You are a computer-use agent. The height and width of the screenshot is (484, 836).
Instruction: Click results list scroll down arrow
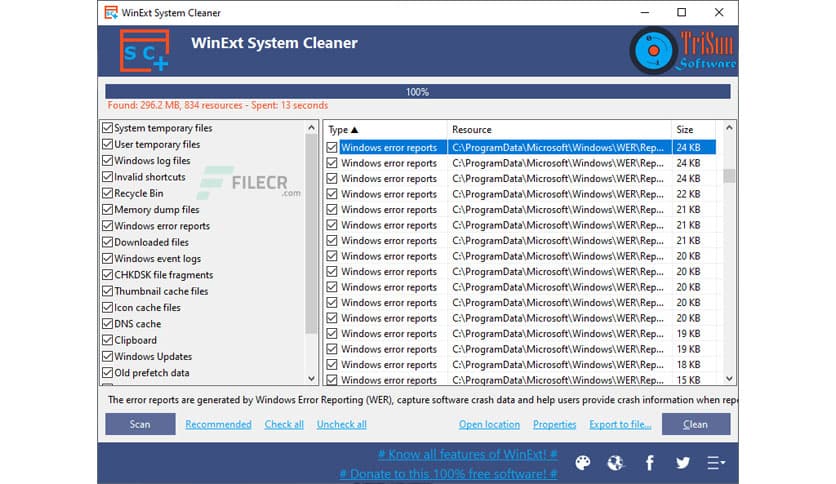[x=729, y=378]
